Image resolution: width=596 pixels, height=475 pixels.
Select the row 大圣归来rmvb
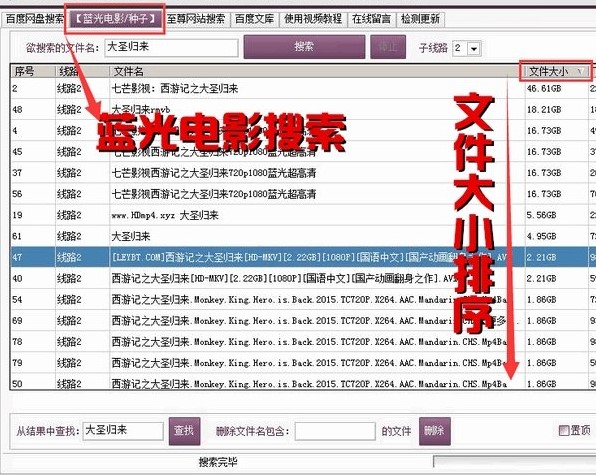302,110
